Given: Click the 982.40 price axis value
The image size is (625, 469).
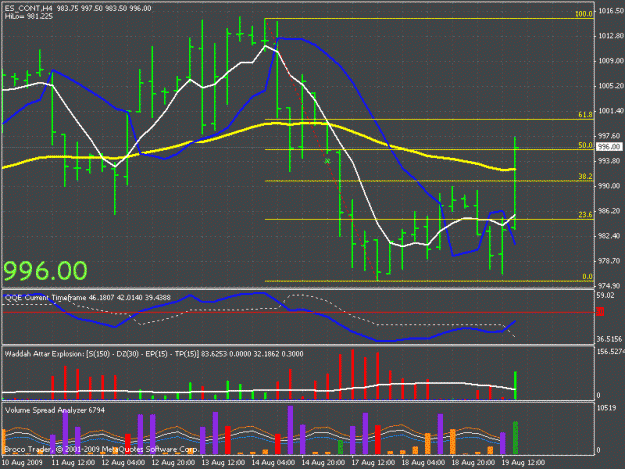Looking at the screenshot, I should (609, 236).
